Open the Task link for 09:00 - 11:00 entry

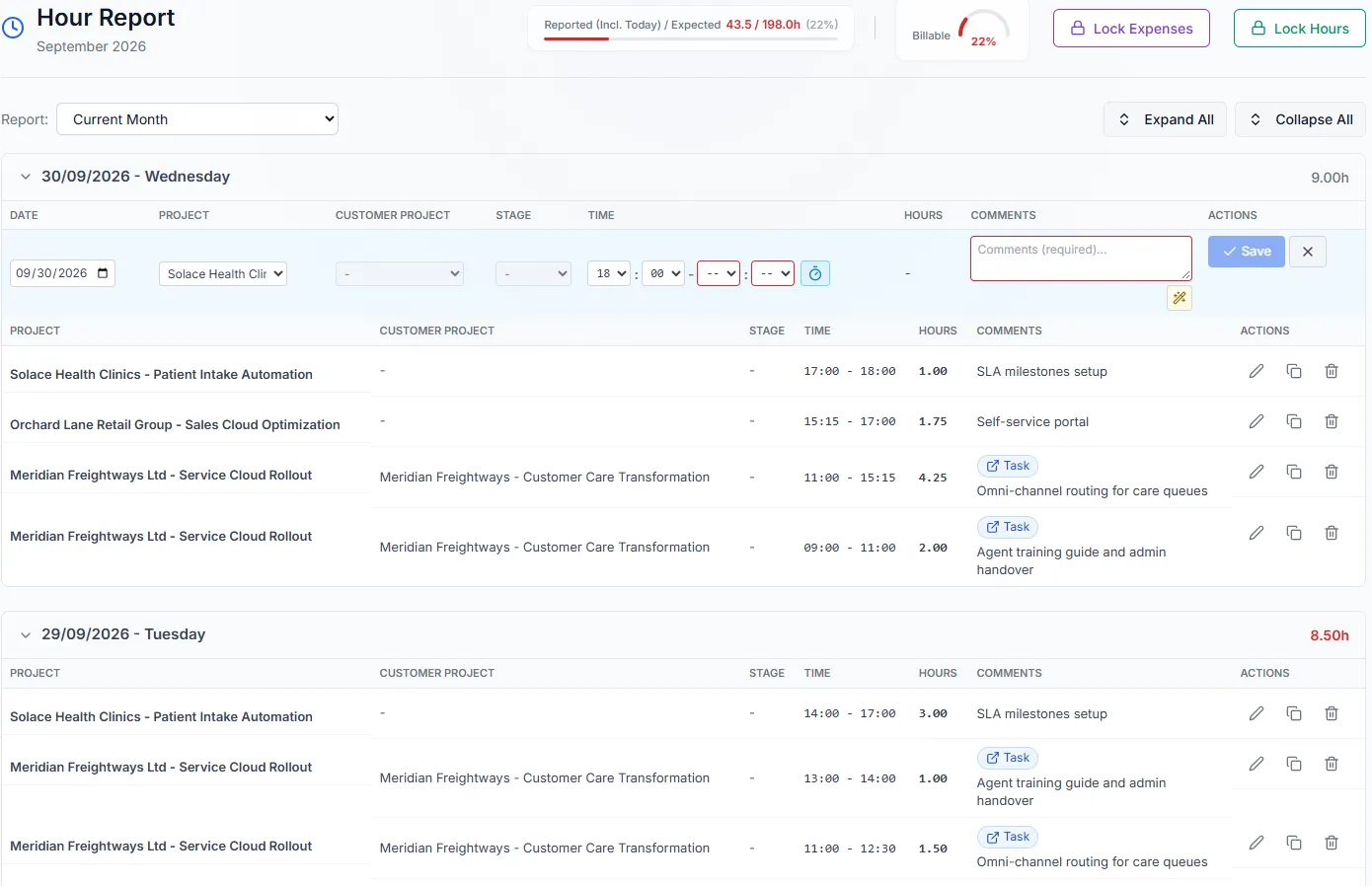[1007, 527]
